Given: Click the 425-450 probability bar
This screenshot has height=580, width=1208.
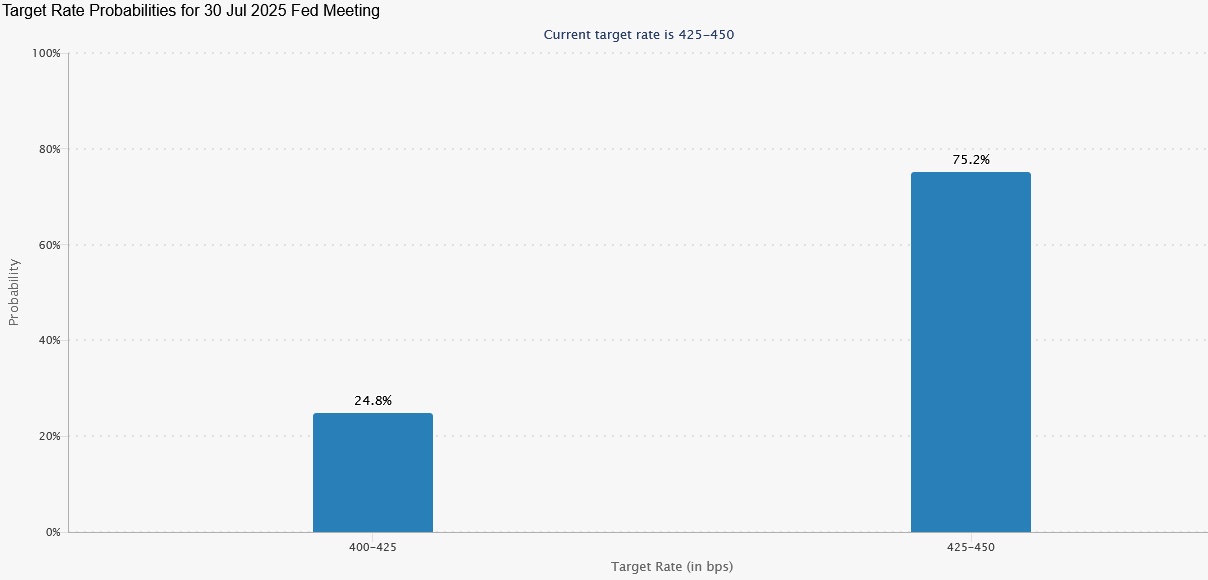Looking at the screenshot, I should 970,352.
